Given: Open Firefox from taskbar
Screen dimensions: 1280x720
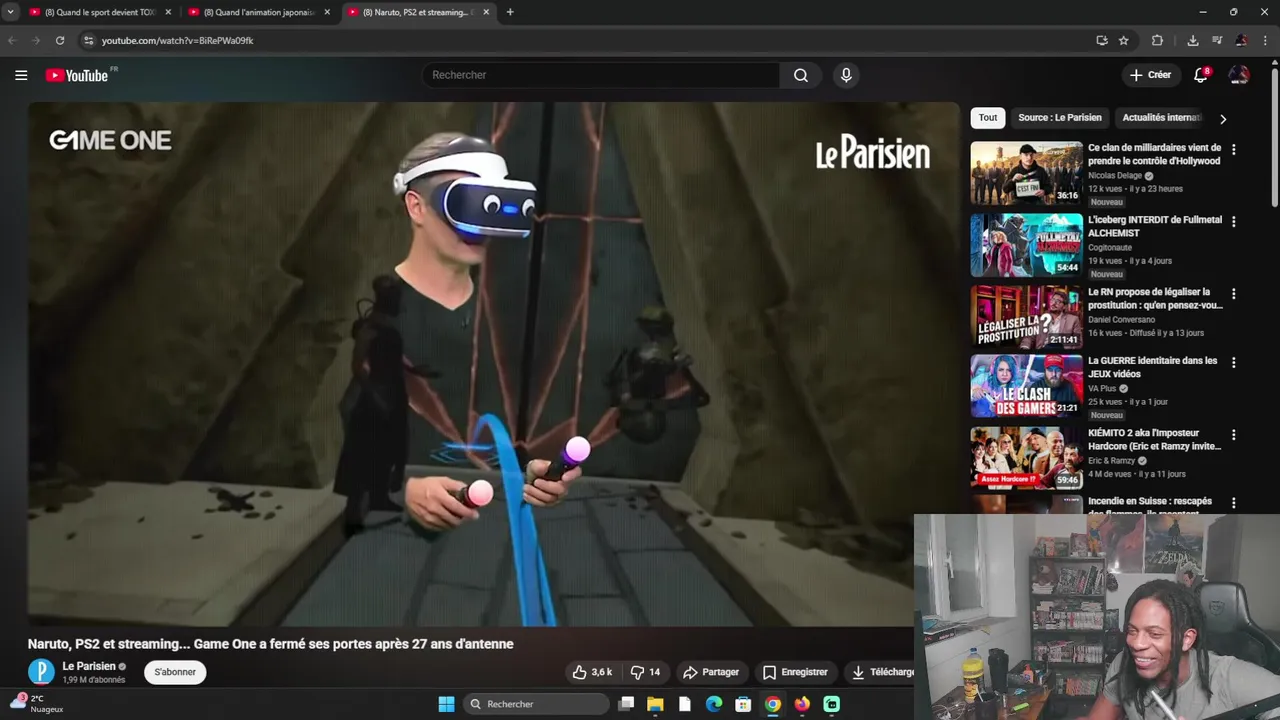Looking at the screenshot, I should (x=802, y=704).
